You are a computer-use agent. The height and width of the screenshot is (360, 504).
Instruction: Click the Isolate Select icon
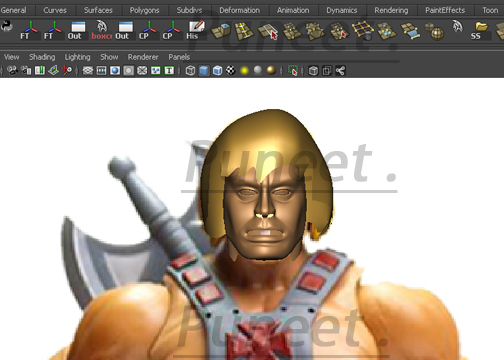(292, 70)
